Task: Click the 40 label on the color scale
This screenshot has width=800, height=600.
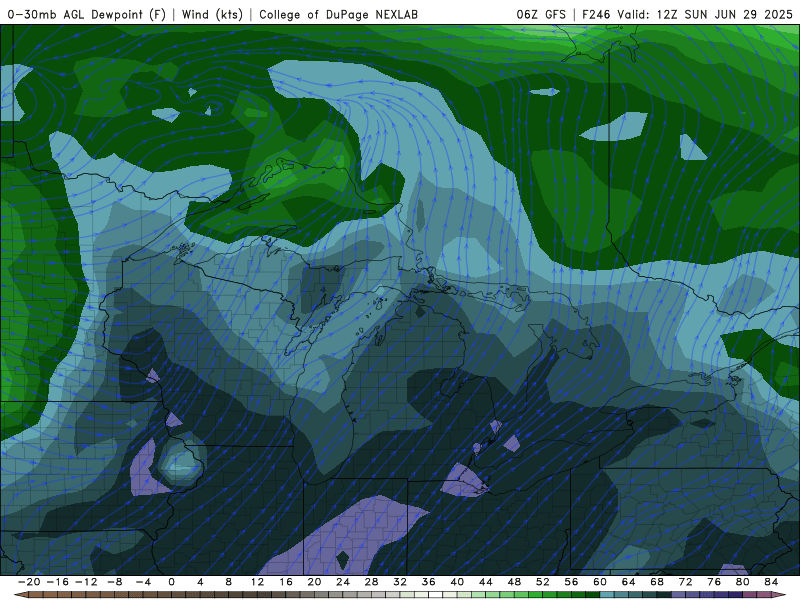Action: 457,582
